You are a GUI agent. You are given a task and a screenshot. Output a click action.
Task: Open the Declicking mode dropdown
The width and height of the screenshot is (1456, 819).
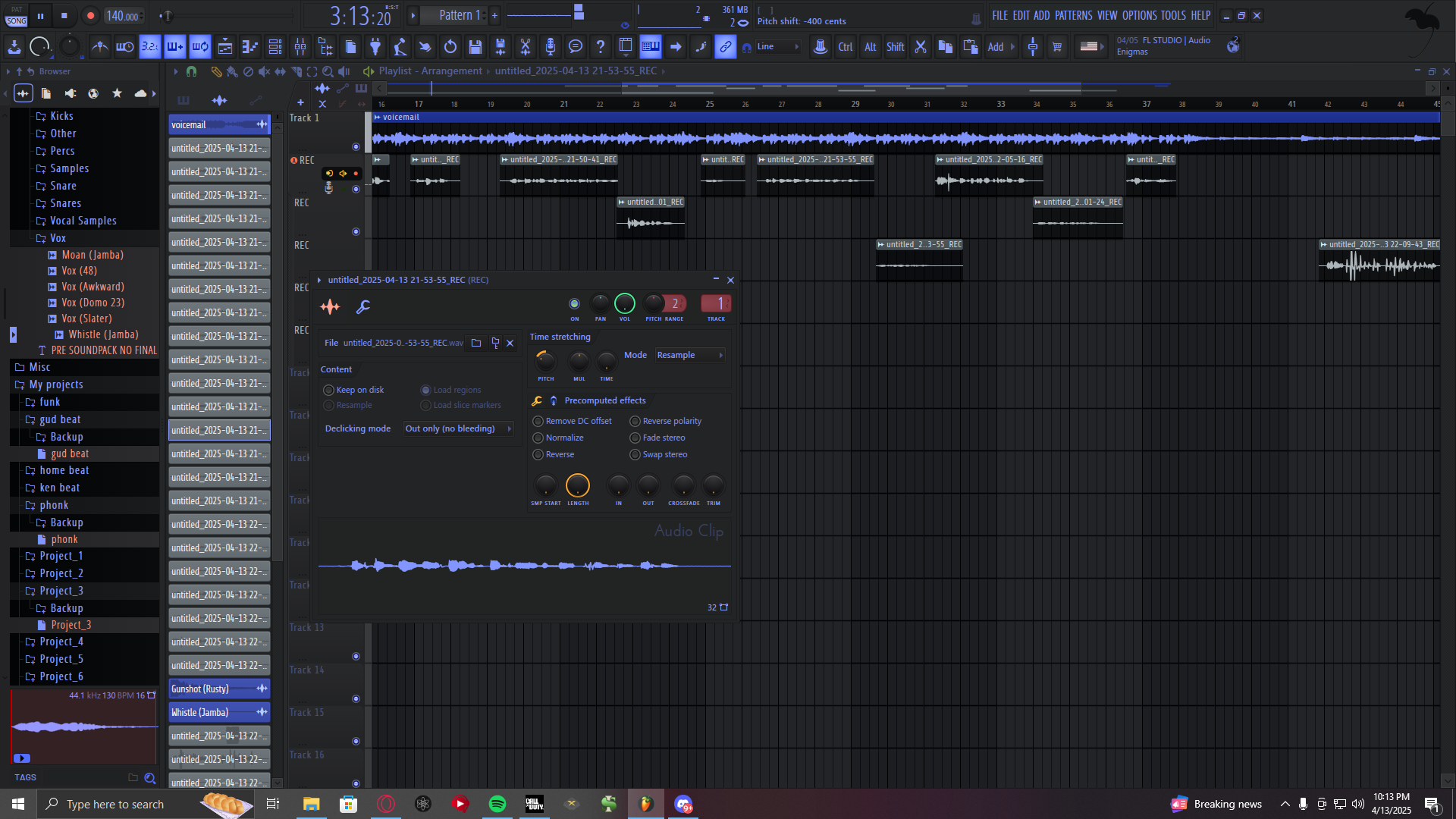[458, 428]
